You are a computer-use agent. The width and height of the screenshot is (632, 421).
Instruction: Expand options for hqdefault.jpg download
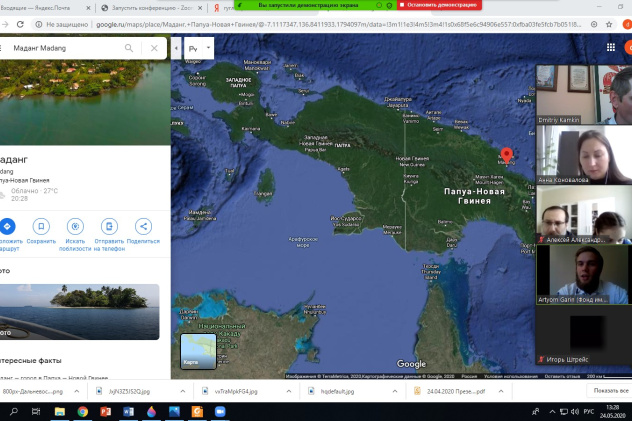(393, 392)
